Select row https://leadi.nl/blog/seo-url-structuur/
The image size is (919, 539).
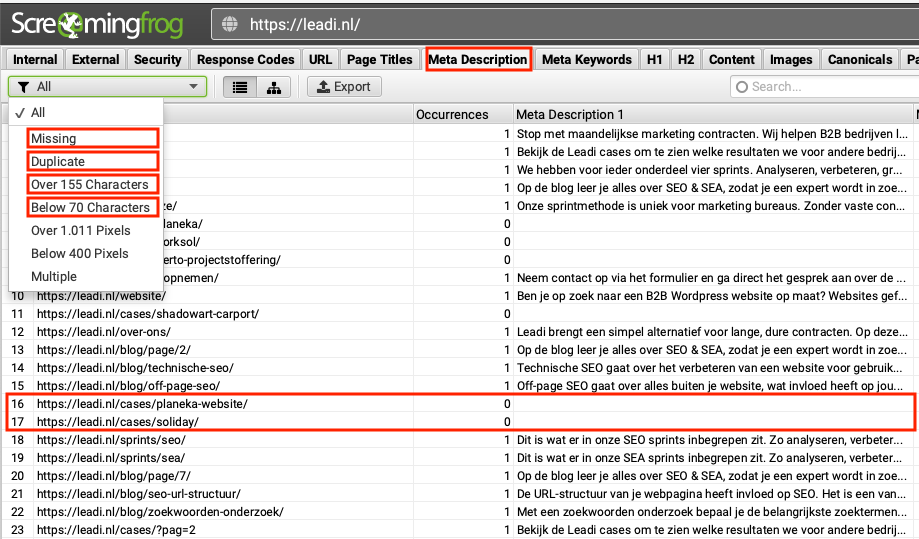pos(457,494)
